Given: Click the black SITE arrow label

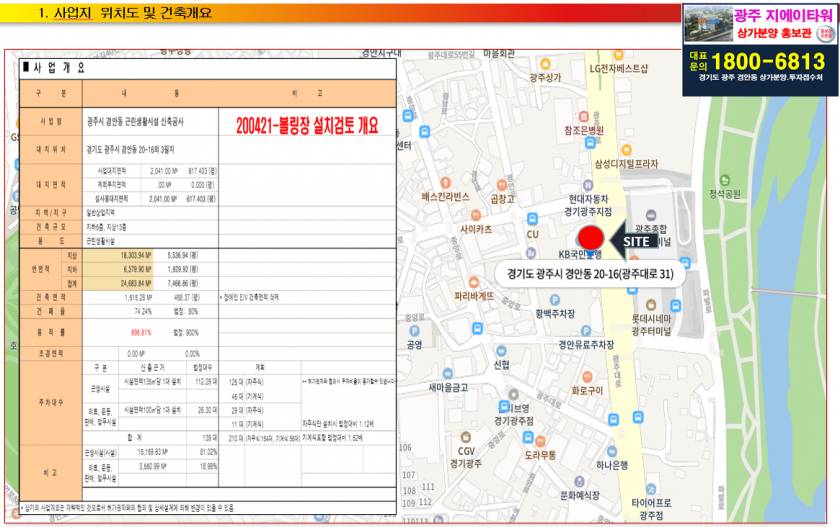Looking at the screenshot, I should point(634,242).
